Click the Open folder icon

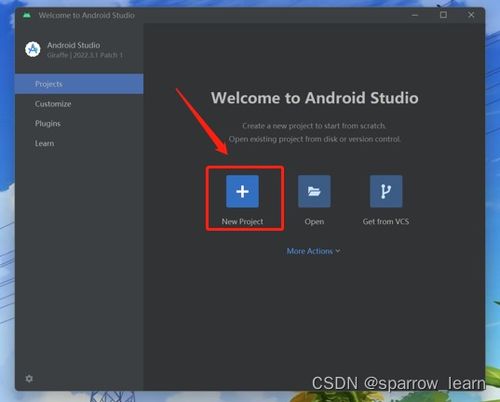pos(314,191)
